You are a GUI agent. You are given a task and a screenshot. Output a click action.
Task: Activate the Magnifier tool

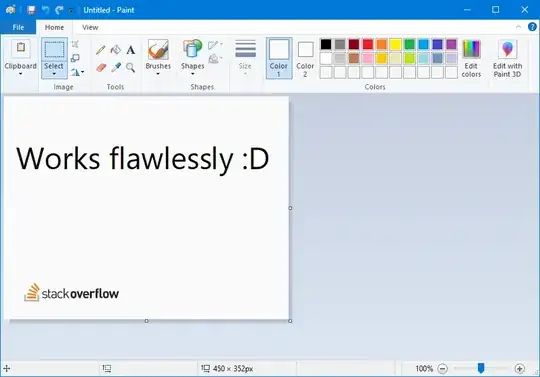point(130,67)
